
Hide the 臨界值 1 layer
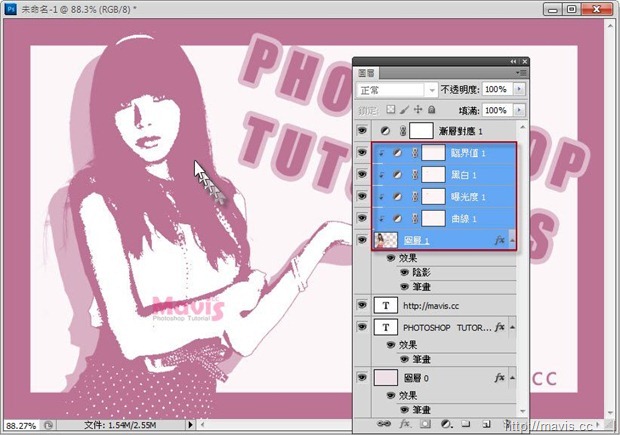(362, 152)
